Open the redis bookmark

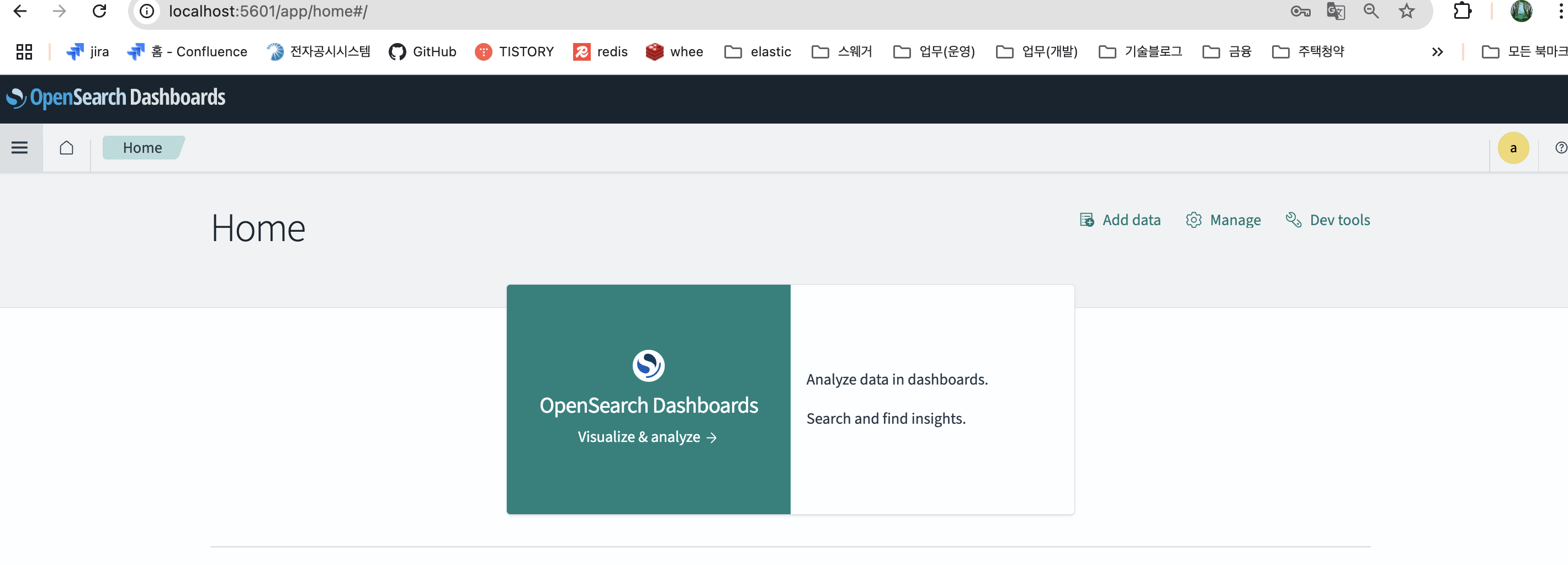pos(600,52)
